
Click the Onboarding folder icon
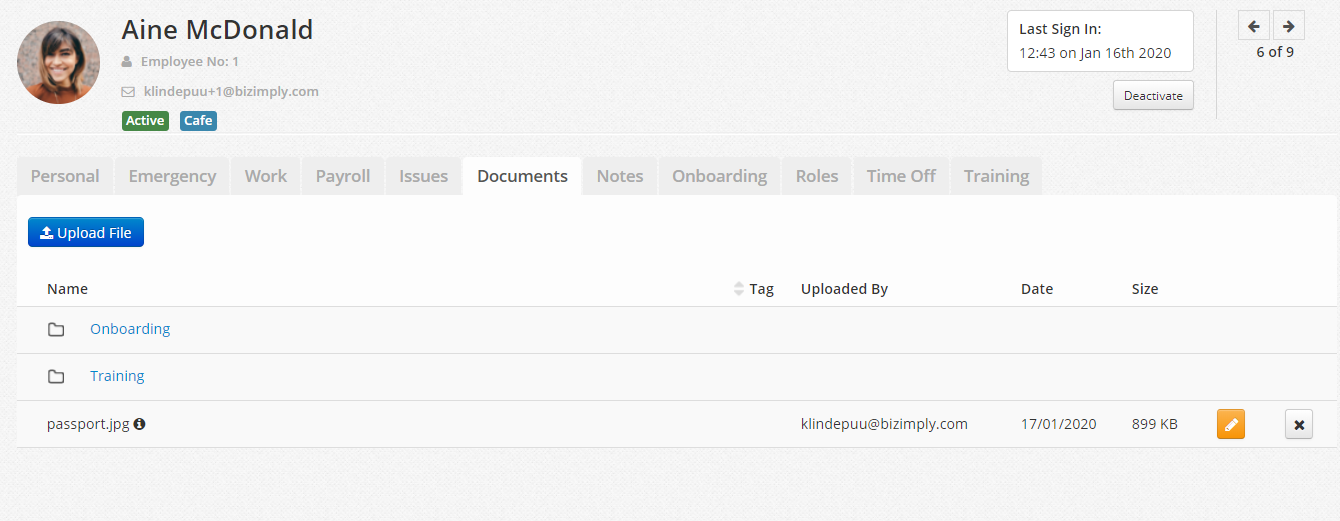pyautogui.click(x=56, y=329)
